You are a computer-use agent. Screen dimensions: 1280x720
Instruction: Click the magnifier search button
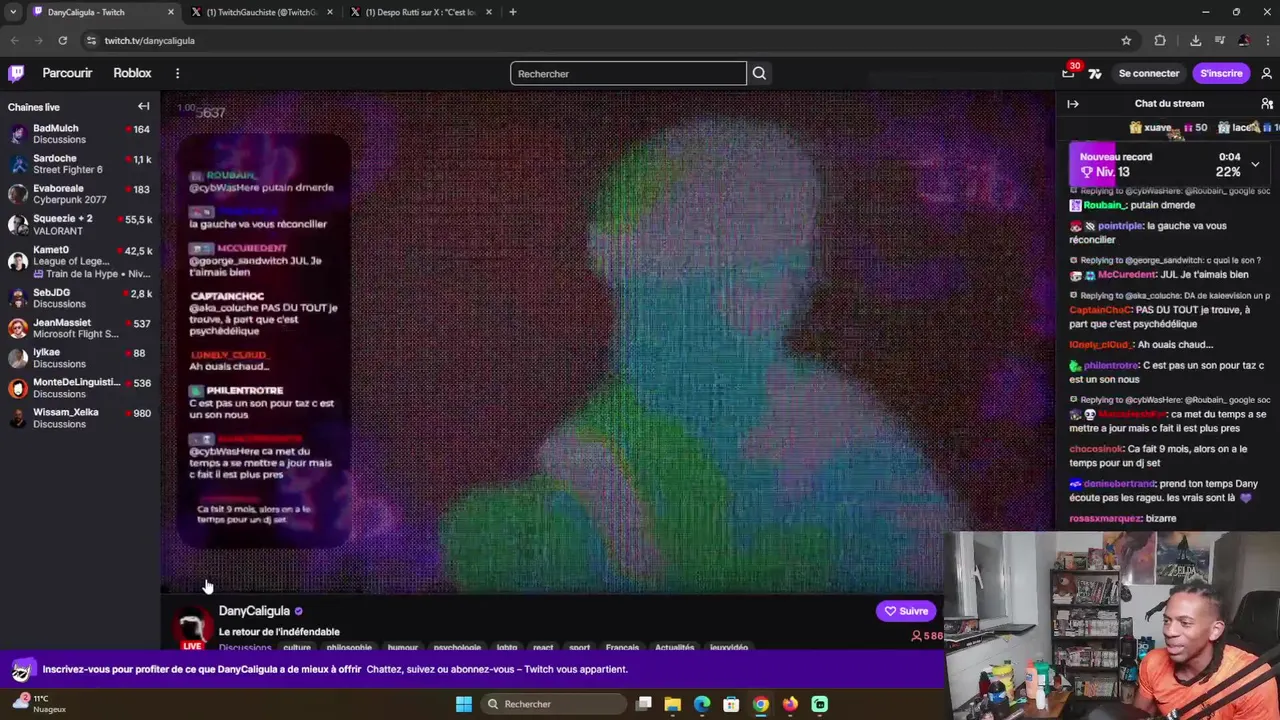pyautogui.click(x=759, y=73)
